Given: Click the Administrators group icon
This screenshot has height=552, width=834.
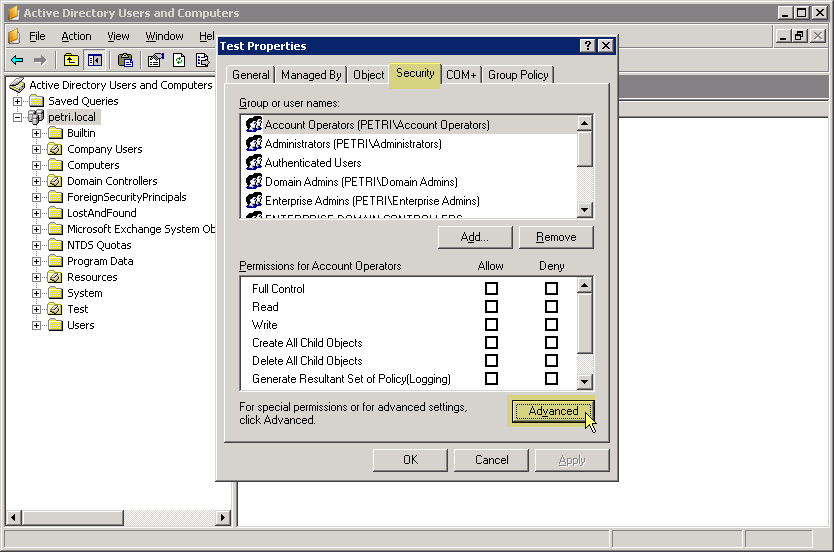Looking at the screenshot, I should tap(254, 144).
